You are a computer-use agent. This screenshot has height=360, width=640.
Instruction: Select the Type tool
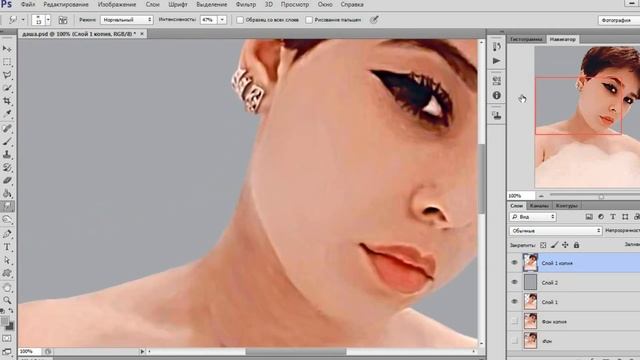[x=7, y=247]
